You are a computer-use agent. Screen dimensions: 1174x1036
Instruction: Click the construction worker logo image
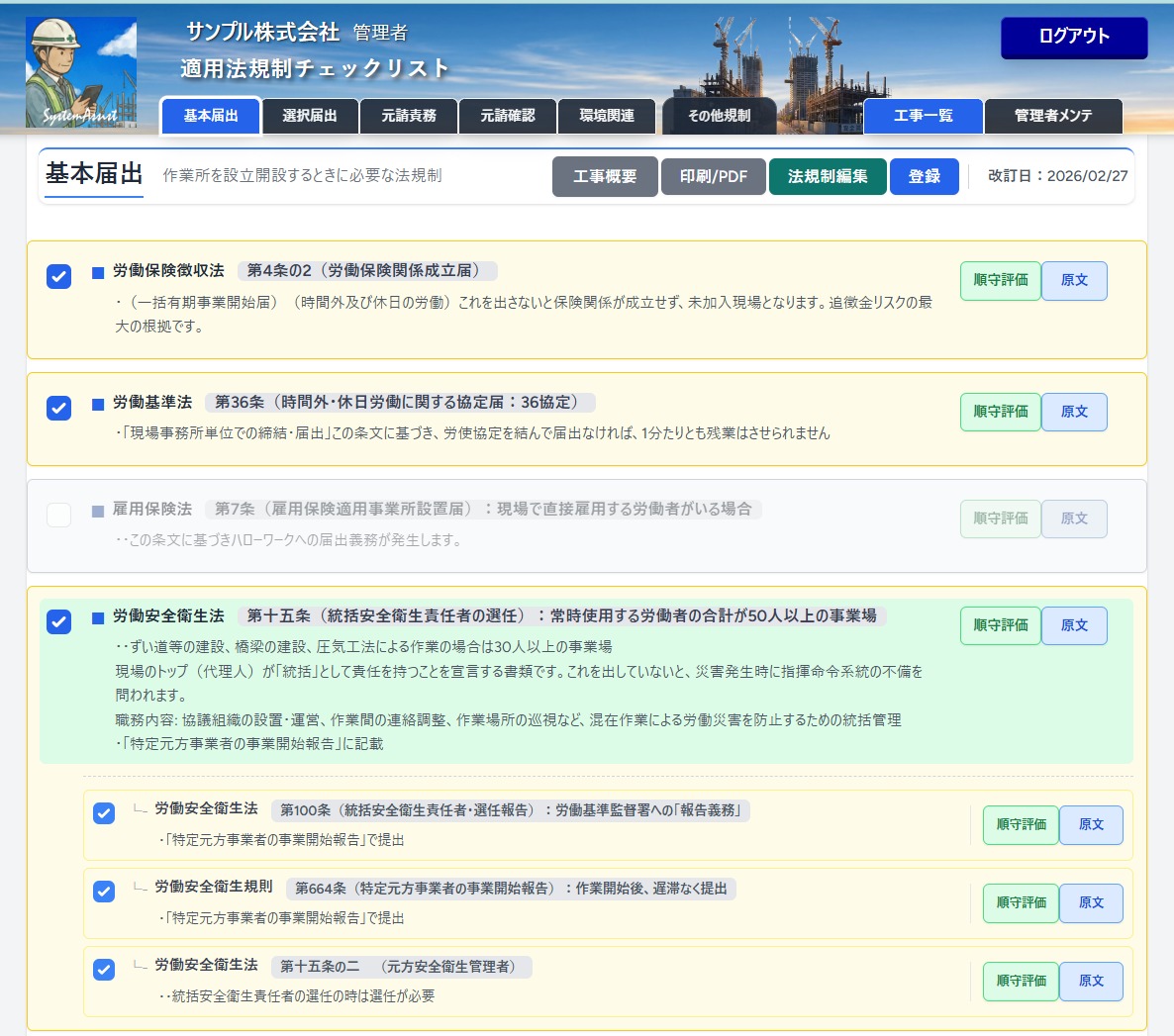[x=81, y=74]
